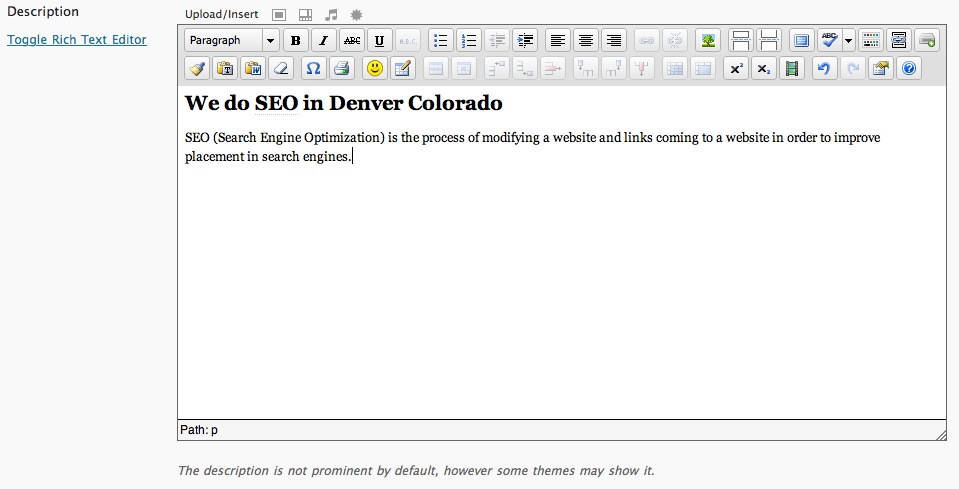Open the Paragraph format dropdown
The width and height of the screenshot is (959, 489).
tap(232, 40)
